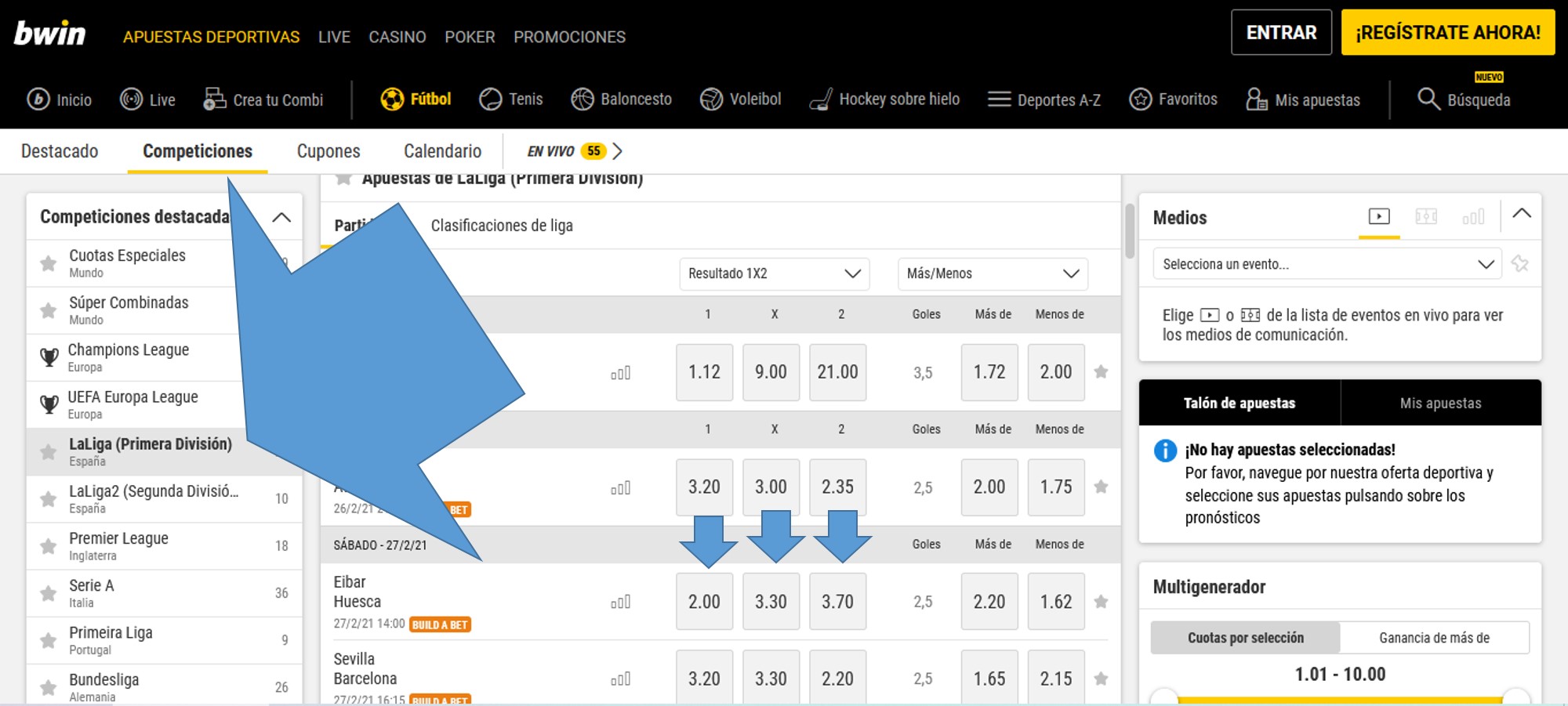The width and height of the screenshot is (1568, 706).
Task: Toggle favorite star for Primeira Liga
Action: [49, 640]
